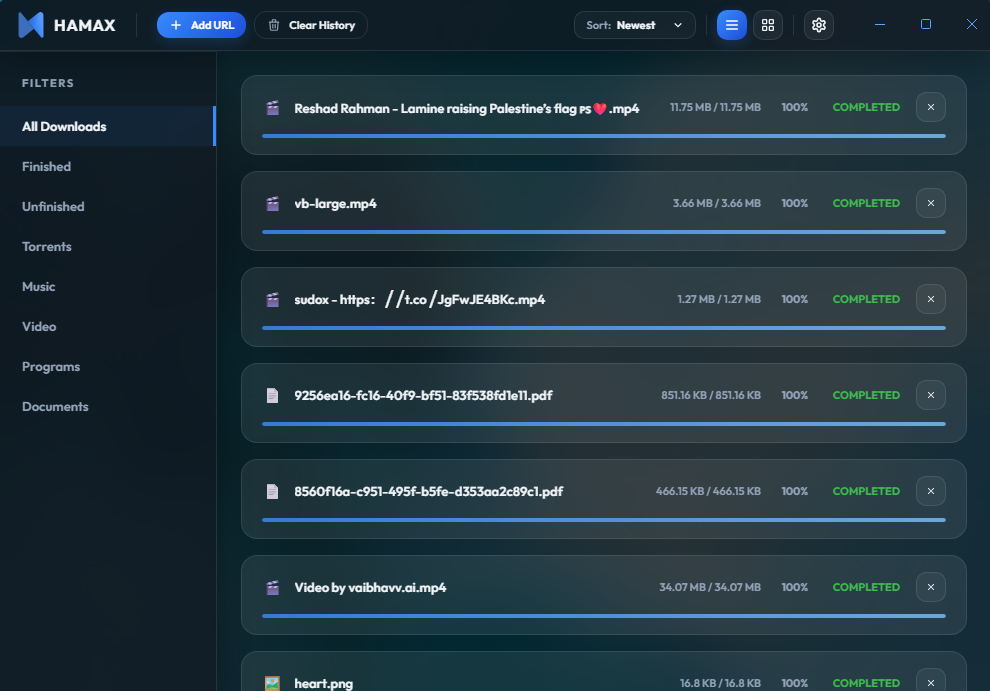This screenshot has height=691, width=990.
Task: Select file name heart.png
Action: (x=323, y=683)
